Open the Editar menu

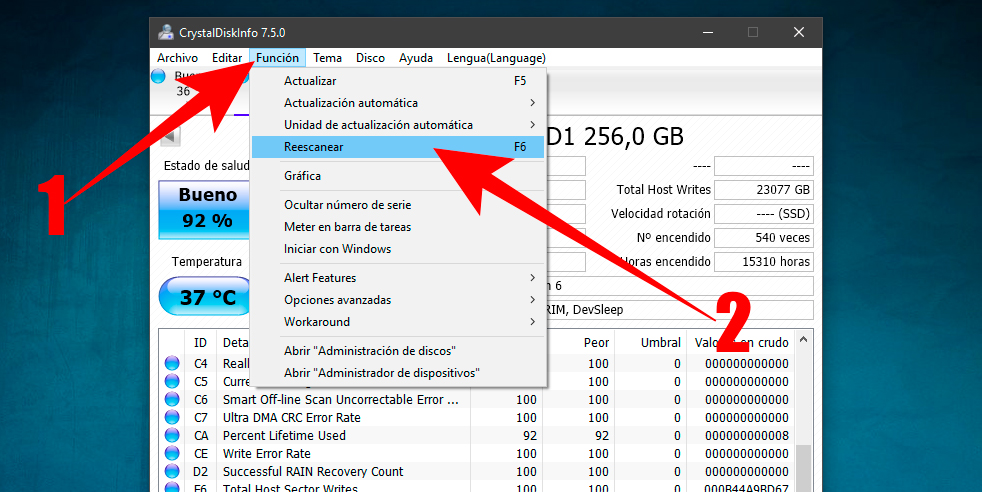(x=227, y=58)
